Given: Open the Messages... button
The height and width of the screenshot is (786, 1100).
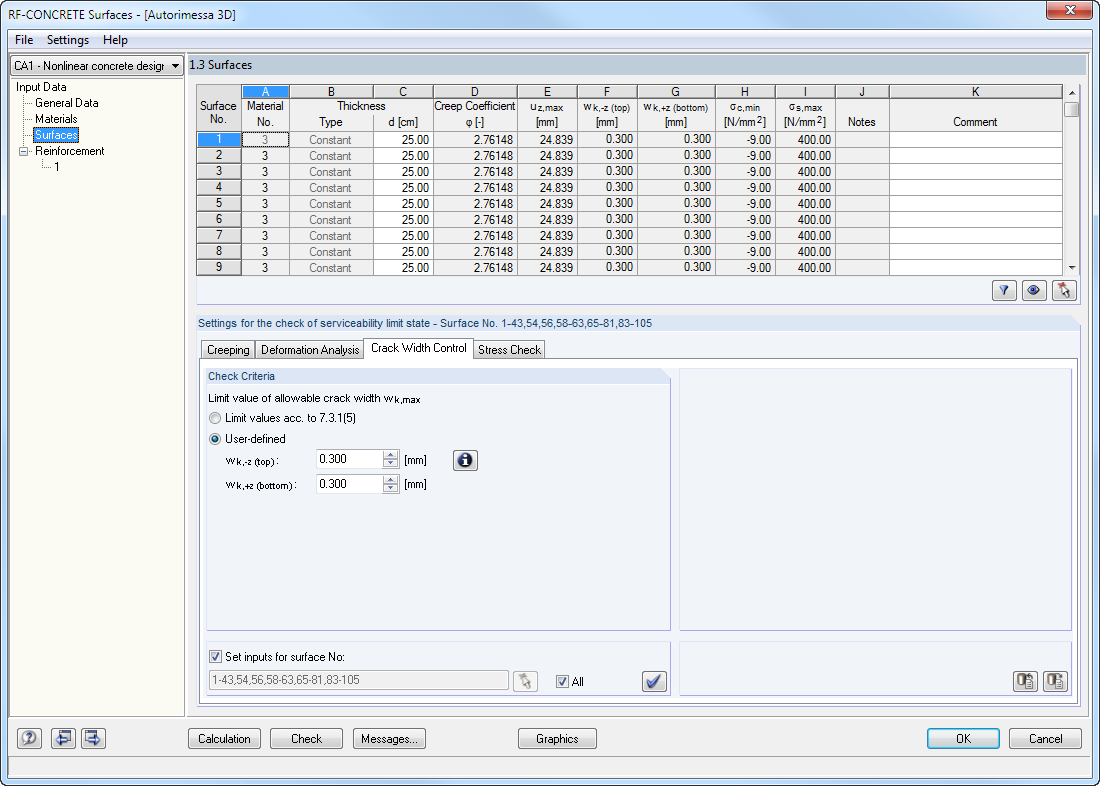Looking at the screenshot, I should coord(389,738).
